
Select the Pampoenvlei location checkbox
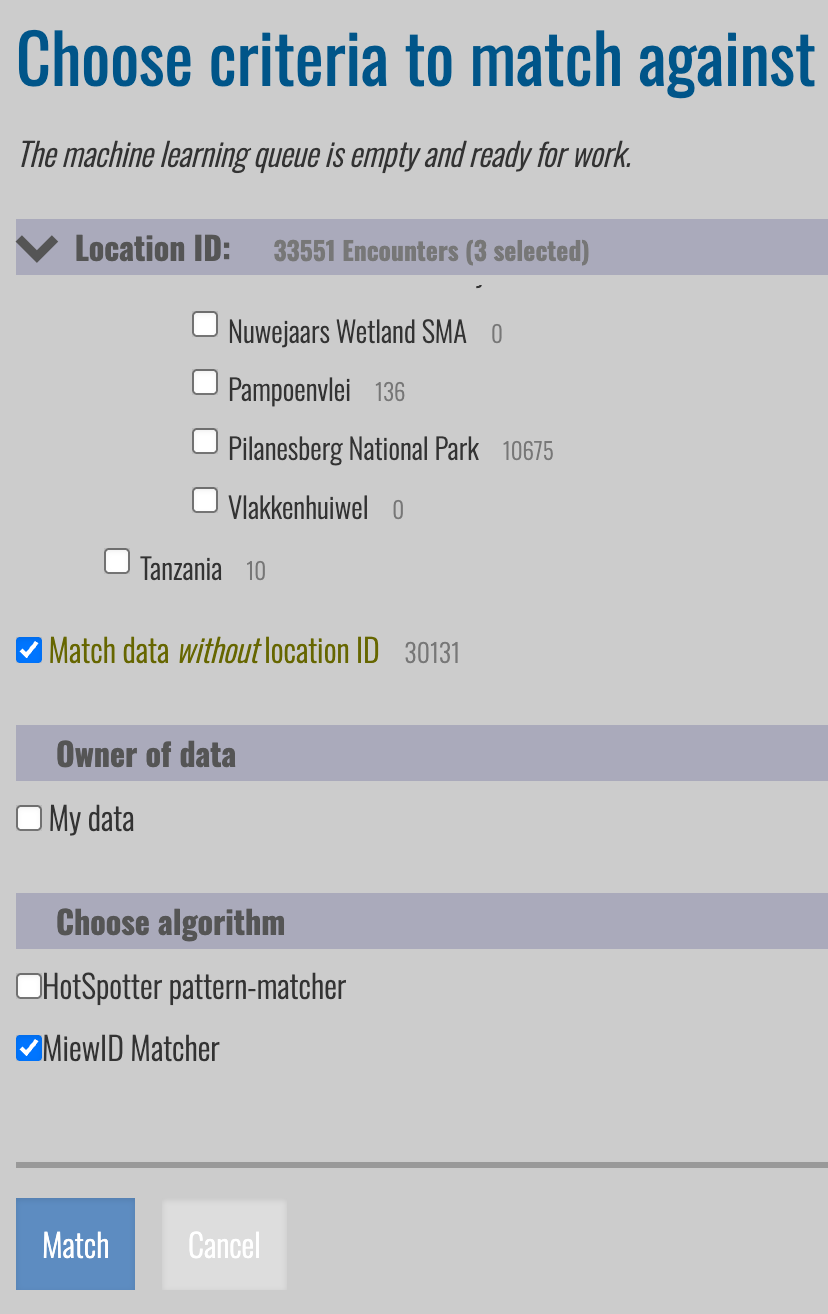205,382
